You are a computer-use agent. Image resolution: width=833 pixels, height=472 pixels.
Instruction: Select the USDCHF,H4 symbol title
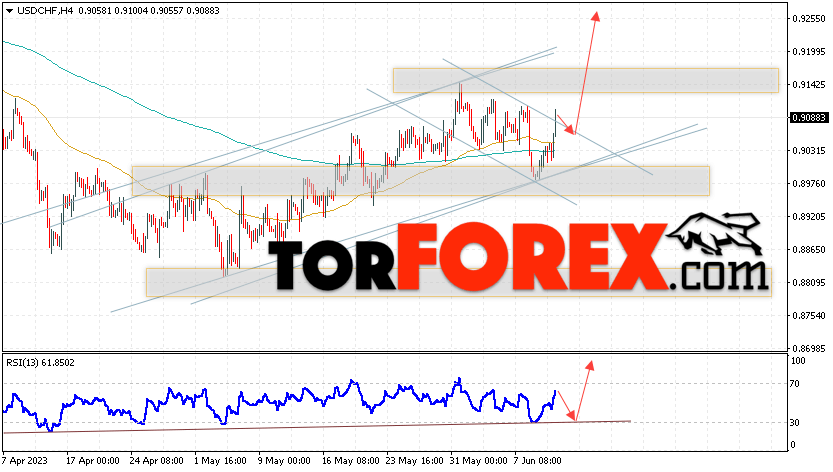click(45, 11)
